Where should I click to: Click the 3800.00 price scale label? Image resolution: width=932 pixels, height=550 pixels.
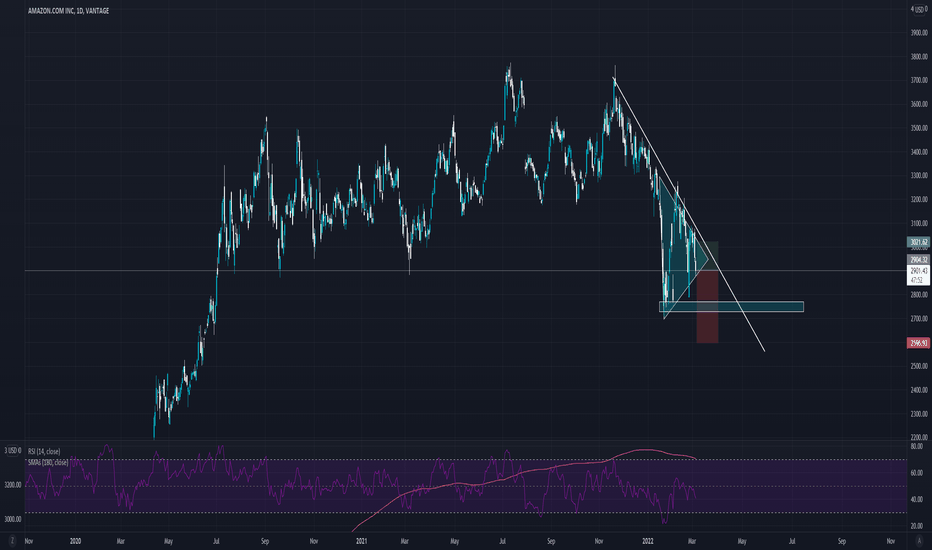click(918, 57)
